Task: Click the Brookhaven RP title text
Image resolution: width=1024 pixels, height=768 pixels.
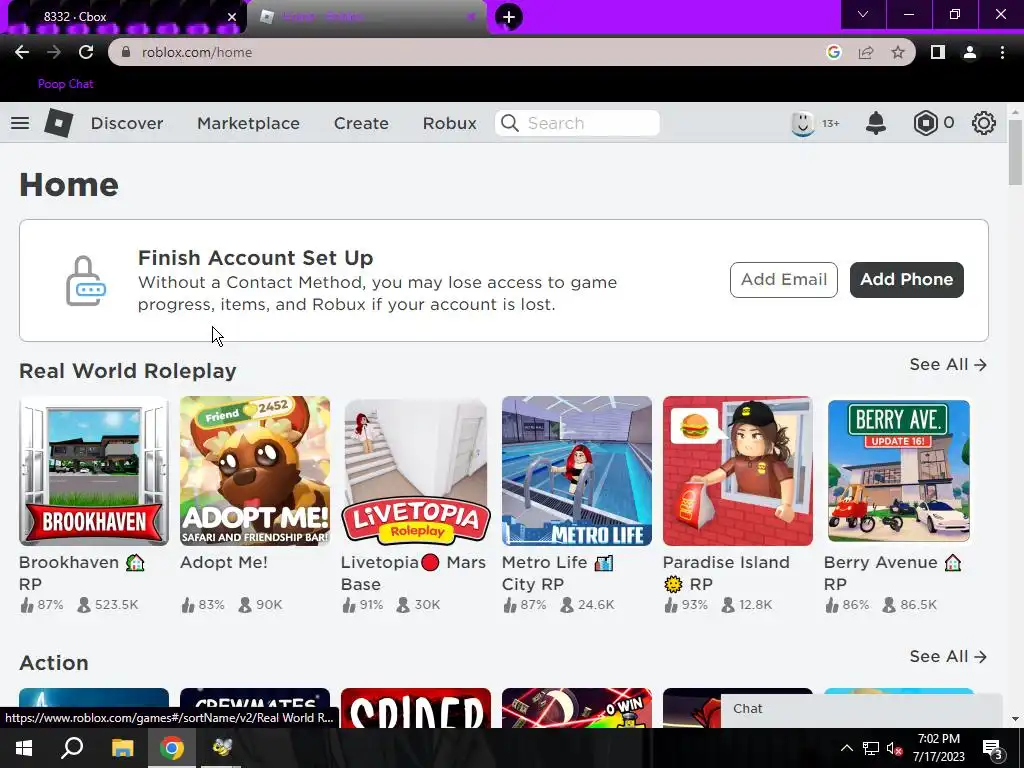Action: pyautogui.click(x=82, y=573)
